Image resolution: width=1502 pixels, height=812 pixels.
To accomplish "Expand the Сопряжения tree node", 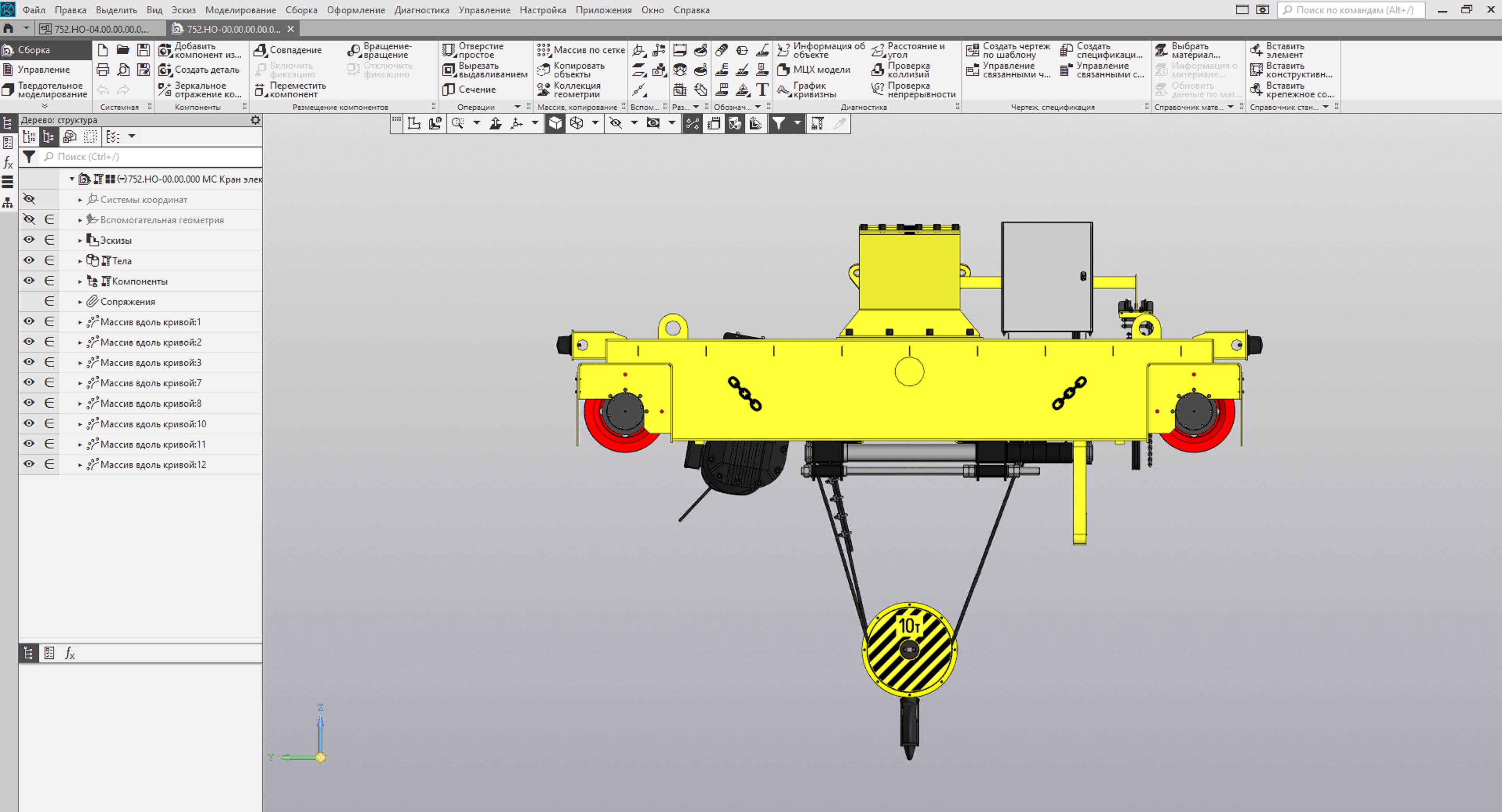I will coord(80,302).
